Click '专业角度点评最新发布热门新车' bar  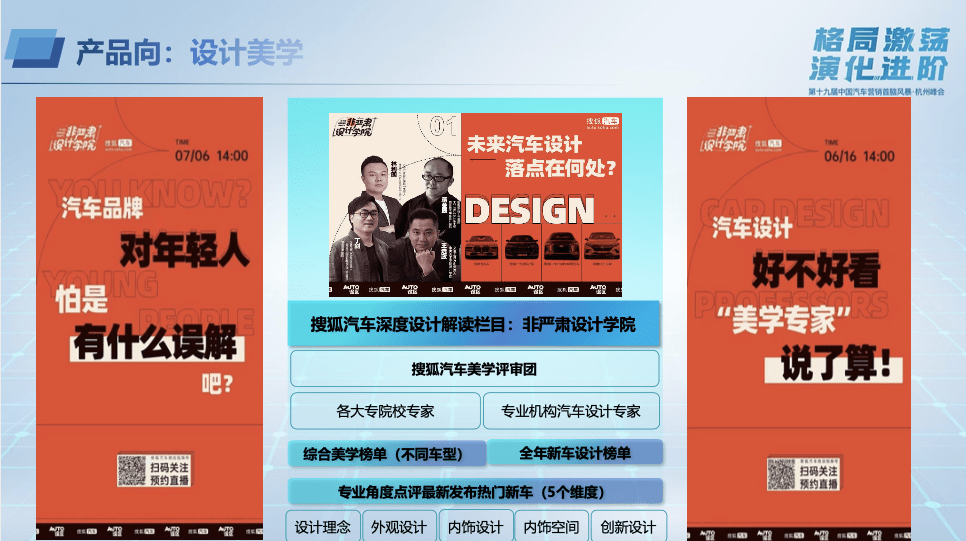pyautogui.click(x=474, y=492)
